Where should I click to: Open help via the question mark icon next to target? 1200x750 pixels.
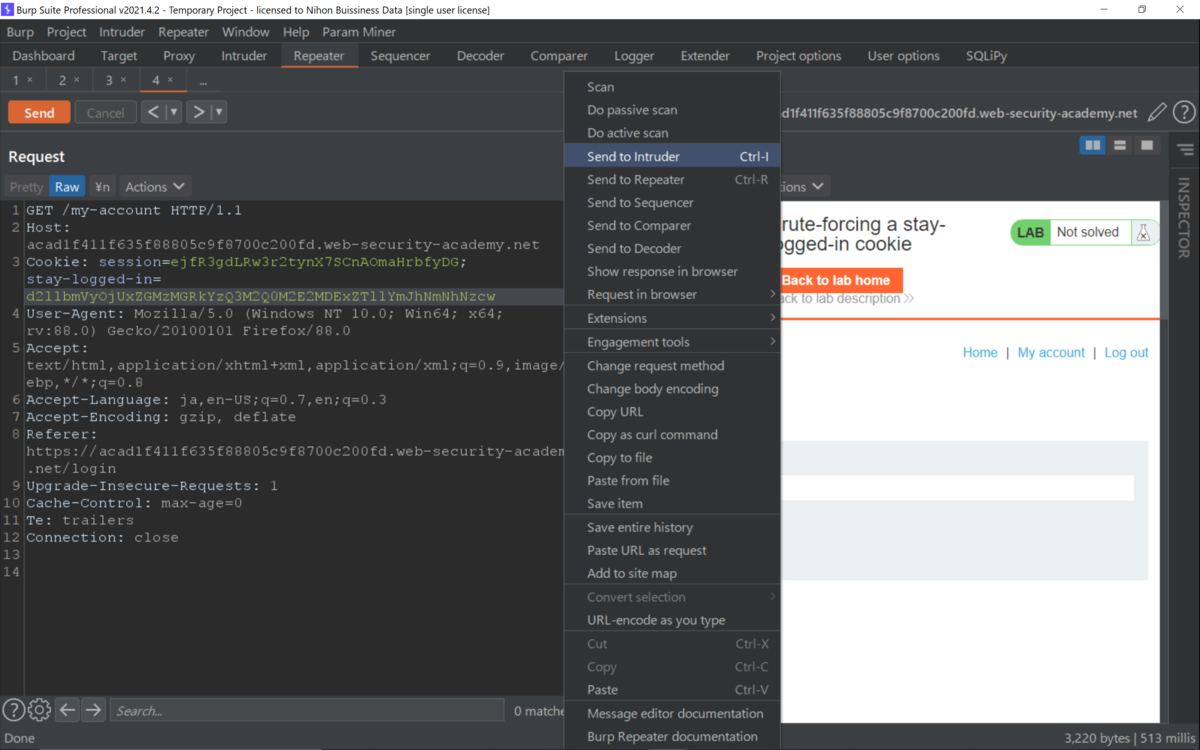pos(1184,113)
